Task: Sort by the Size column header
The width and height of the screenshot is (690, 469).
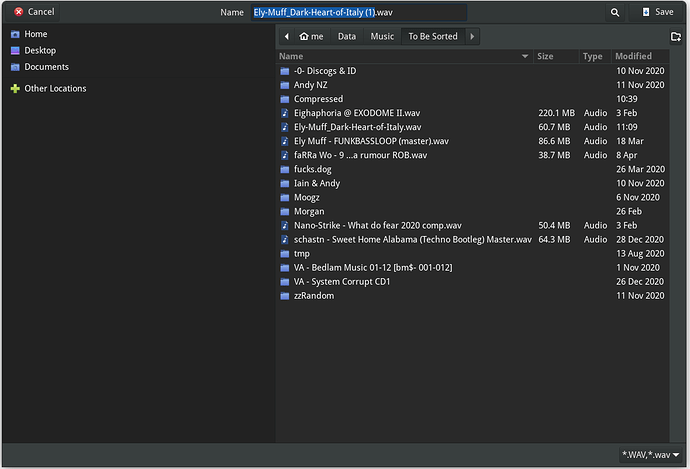Action: click(556, 56)
